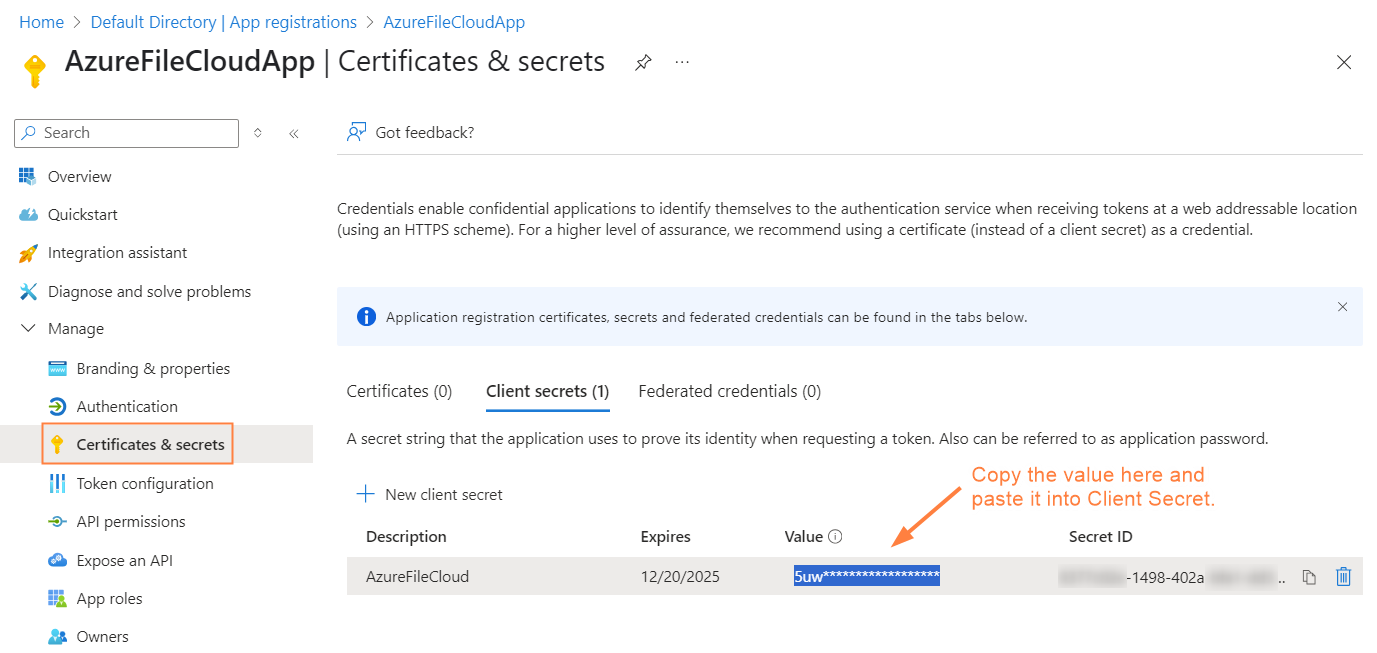1377x653 pixels.
Task: Switch to the Certificates (0) tab
Action: pyautogui.click(x=399, y=391)
